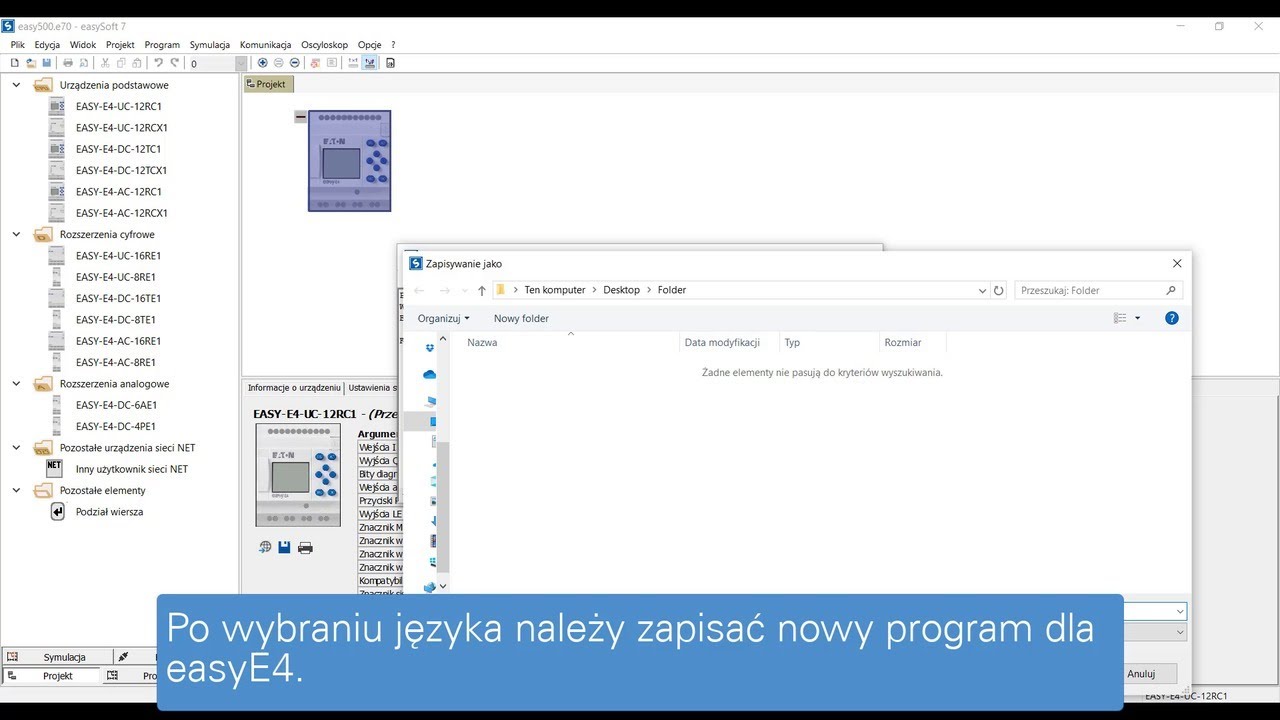Click the zoom fit toolbar icon
1280x720 pixels.
click(x=279, y=63)
